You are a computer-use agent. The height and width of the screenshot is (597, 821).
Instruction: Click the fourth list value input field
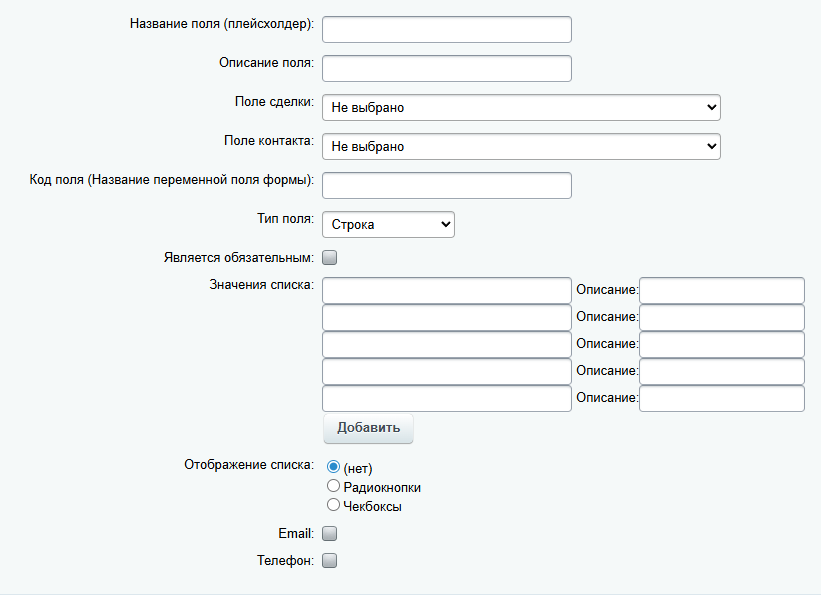446,371
